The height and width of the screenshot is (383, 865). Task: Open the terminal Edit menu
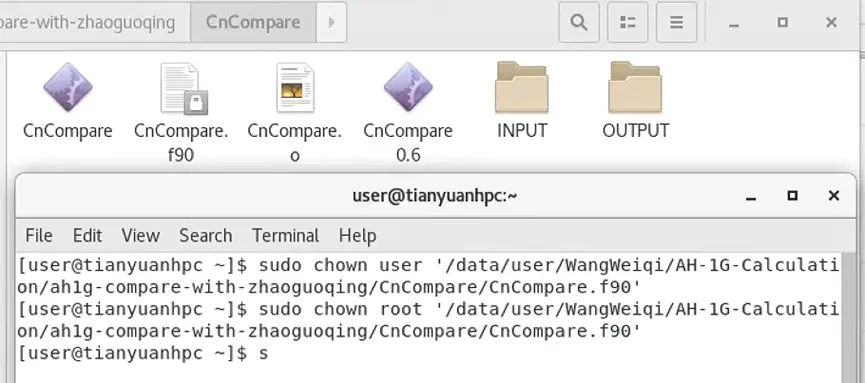pyautogui.click(x=88, y=236)
